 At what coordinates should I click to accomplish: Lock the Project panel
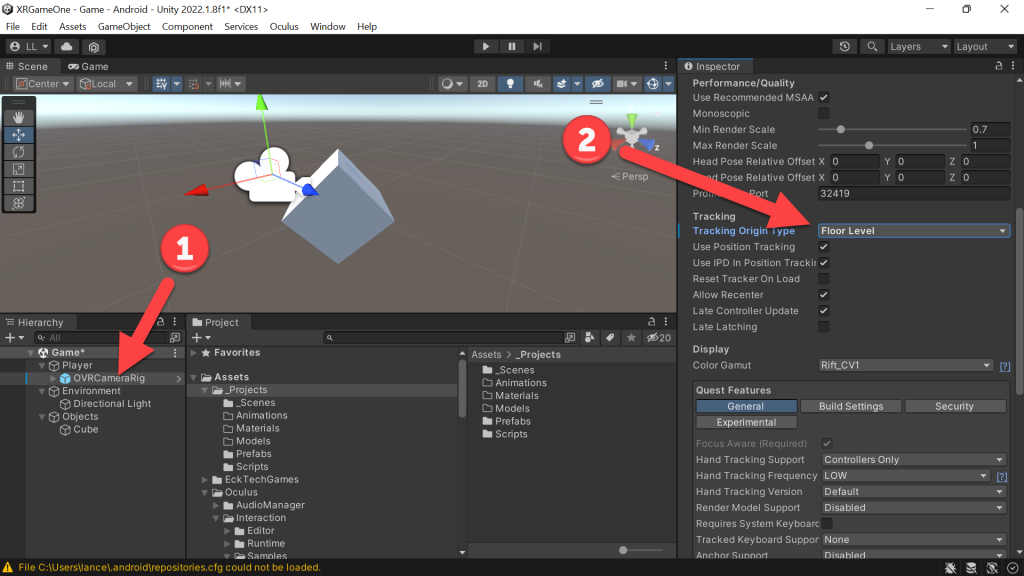[x=651, y=322]
